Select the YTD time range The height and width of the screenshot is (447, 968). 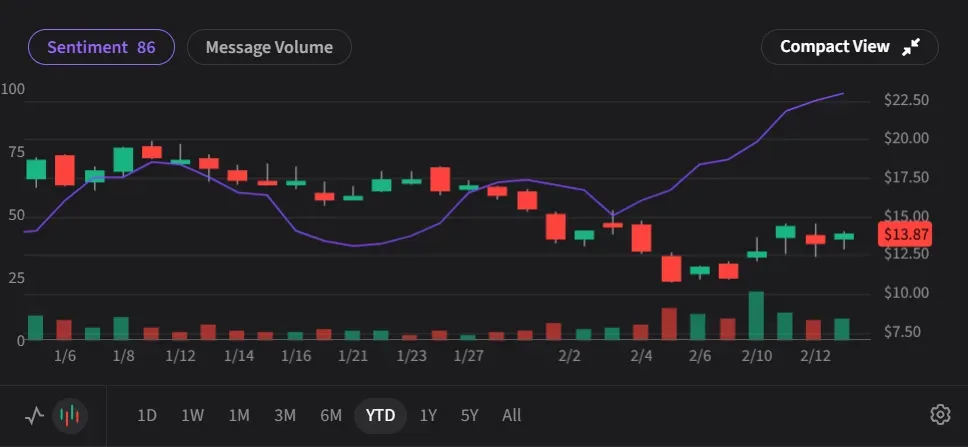[380, 415]
